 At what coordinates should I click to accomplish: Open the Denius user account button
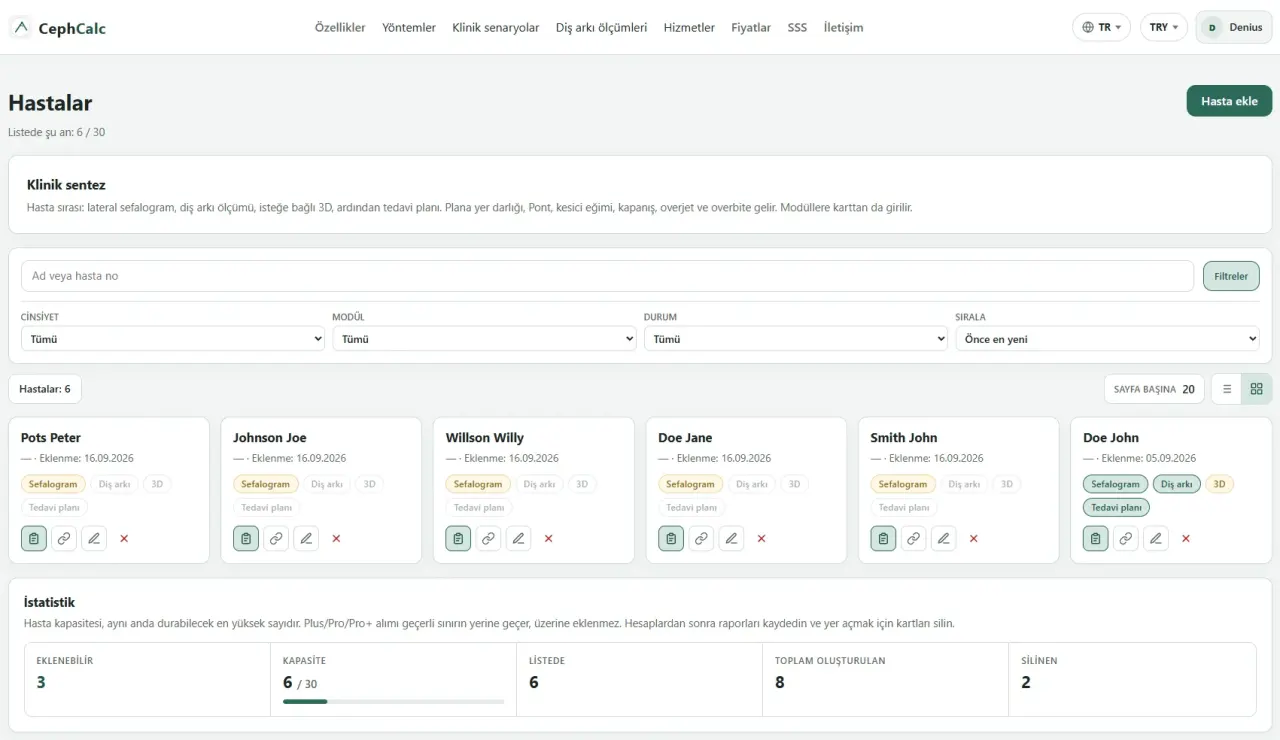(x=1234, y=27)
